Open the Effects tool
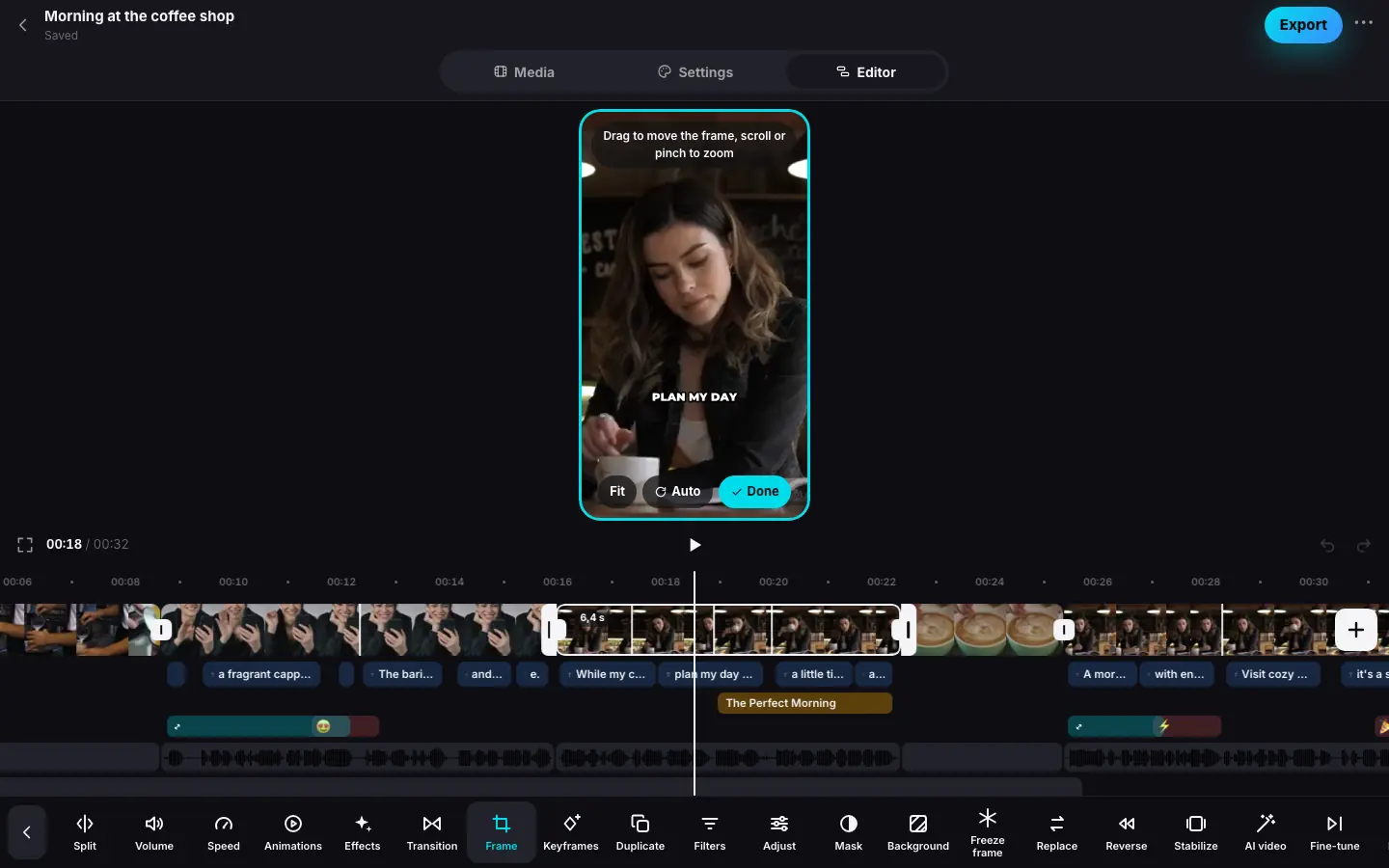The height and width of the screenshot is (868, 1389). tap(363, 832)
